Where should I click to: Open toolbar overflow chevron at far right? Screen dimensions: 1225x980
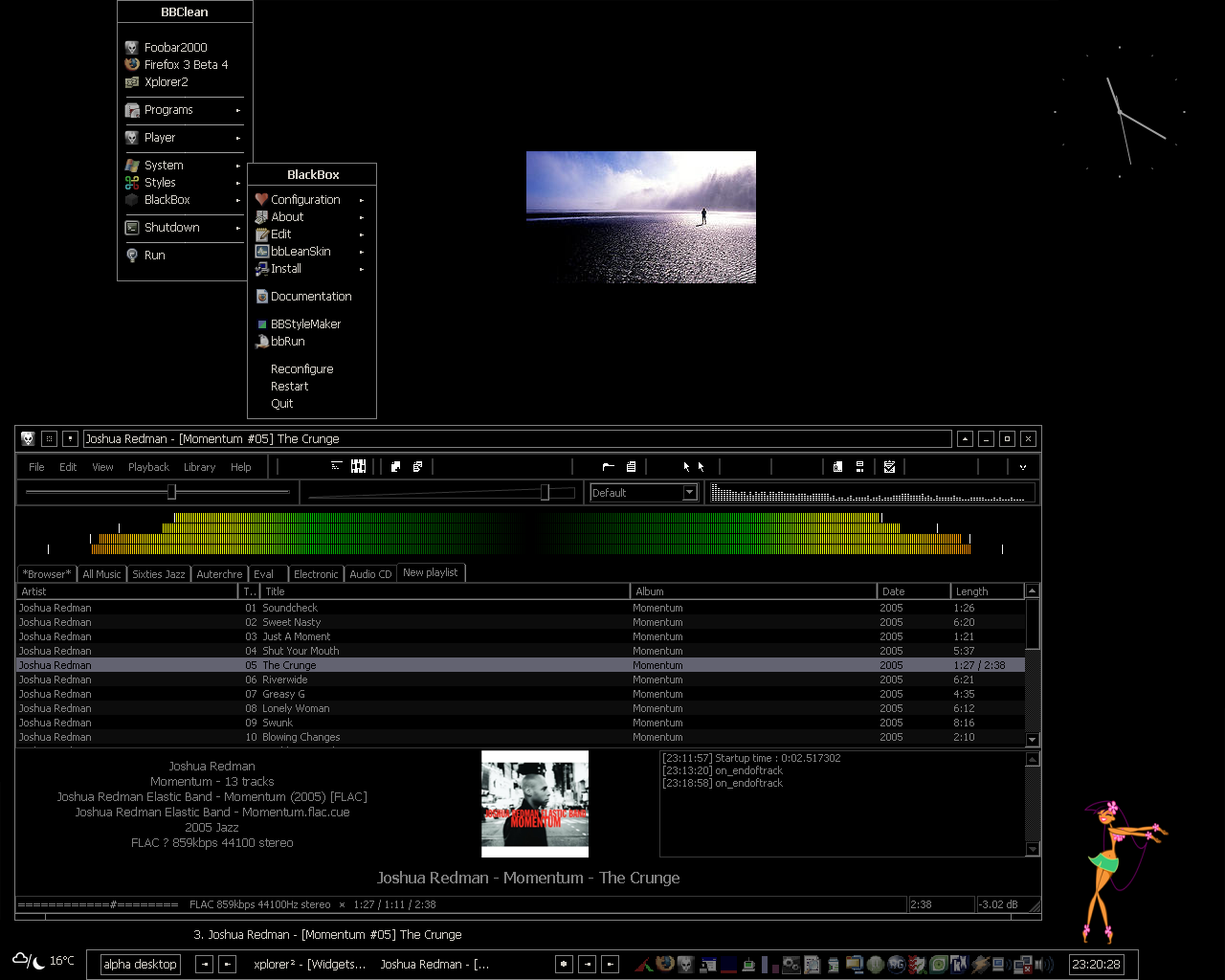1023,467
